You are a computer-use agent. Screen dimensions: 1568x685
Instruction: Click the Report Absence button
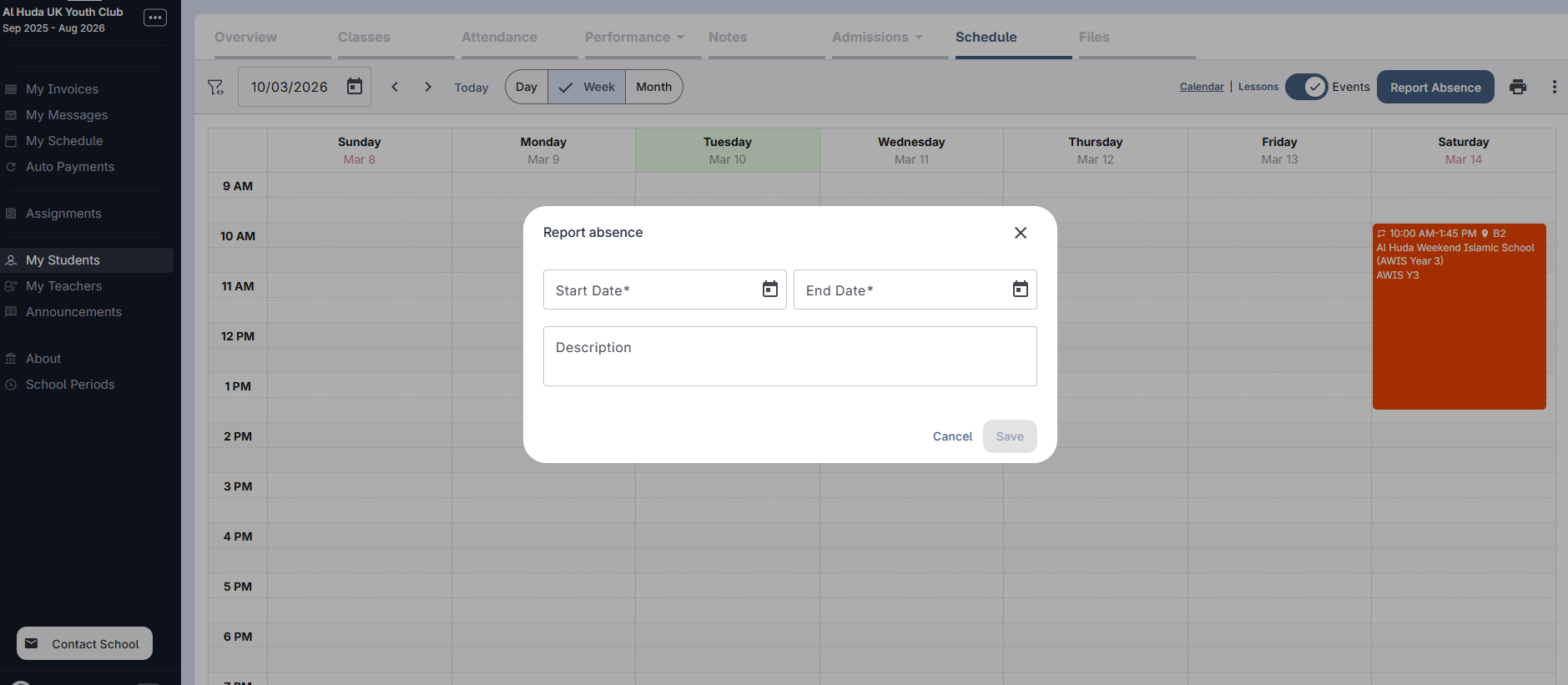coord(1435,87)
